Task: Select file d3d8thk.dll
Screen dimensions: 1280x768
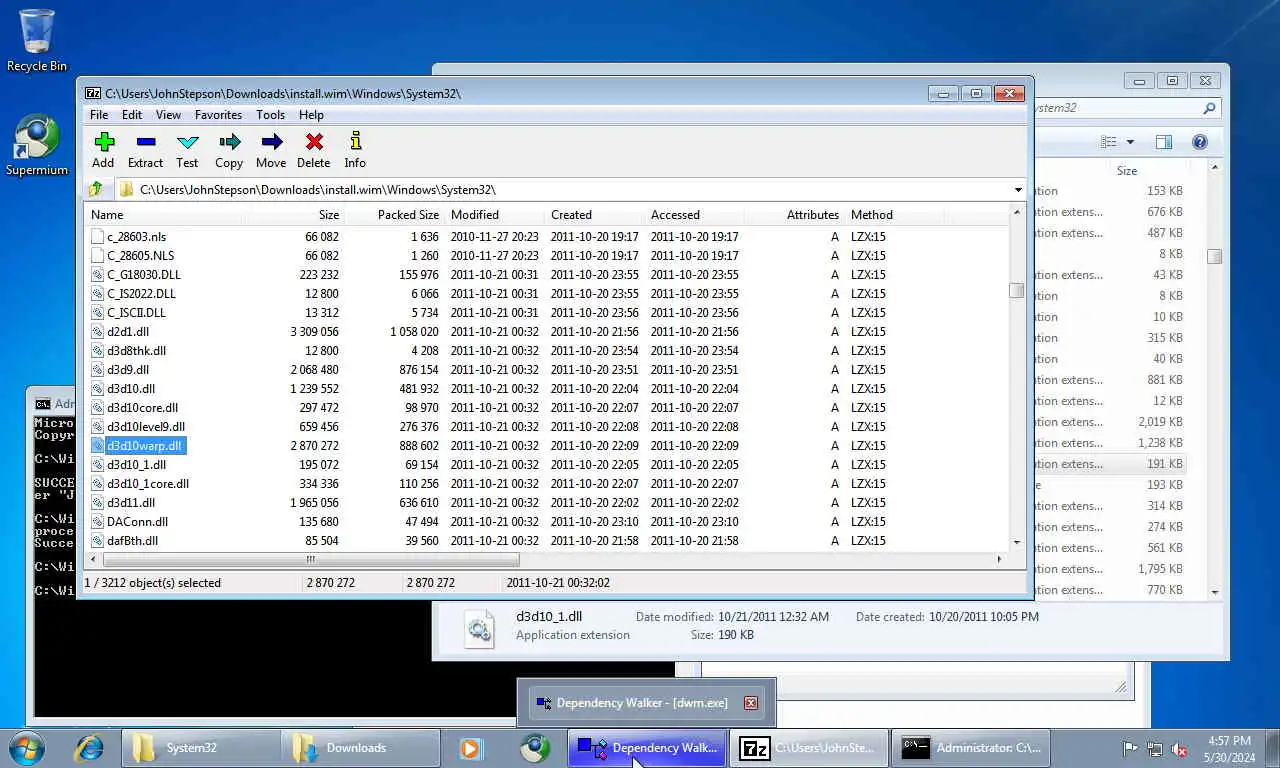Action: pyautogui.click(x=136, y=351)
